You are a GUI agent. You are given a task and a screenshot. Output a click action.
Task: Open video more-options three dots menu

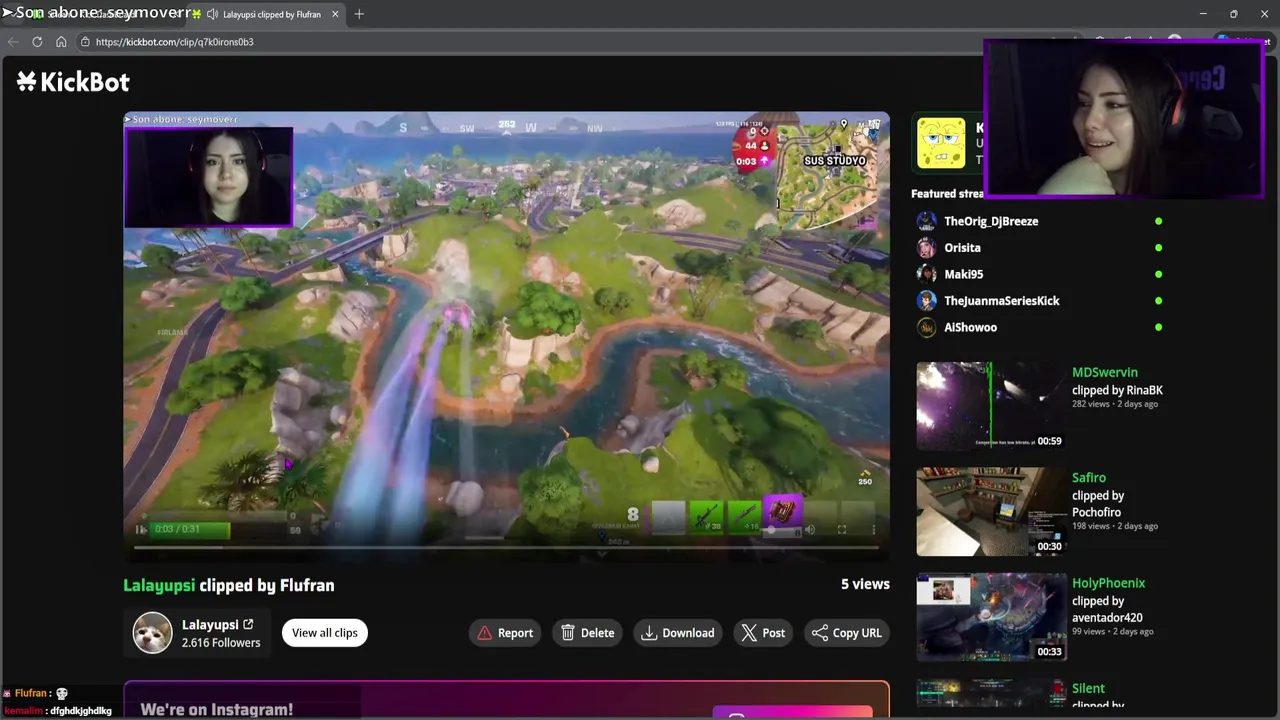click(x=873, y=530)
